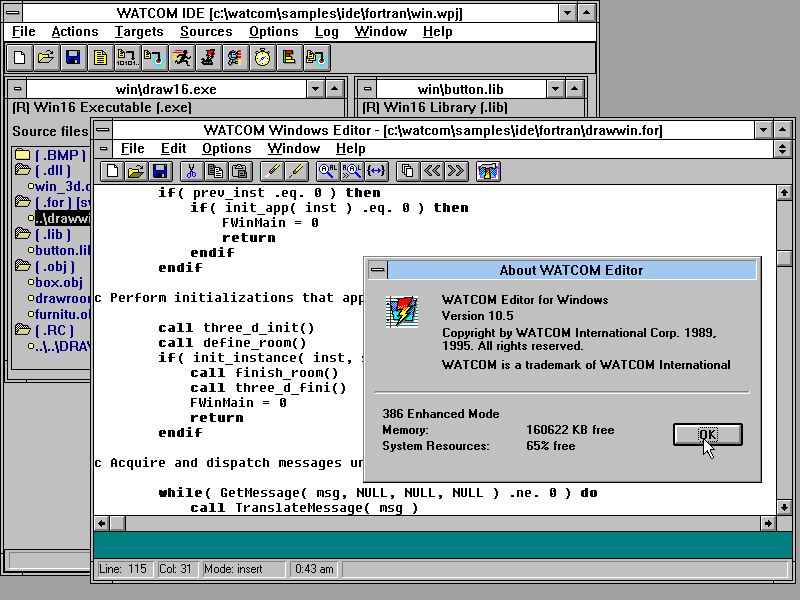Click the make-all icon at IDE toolbar end

(x=316, y=57)
